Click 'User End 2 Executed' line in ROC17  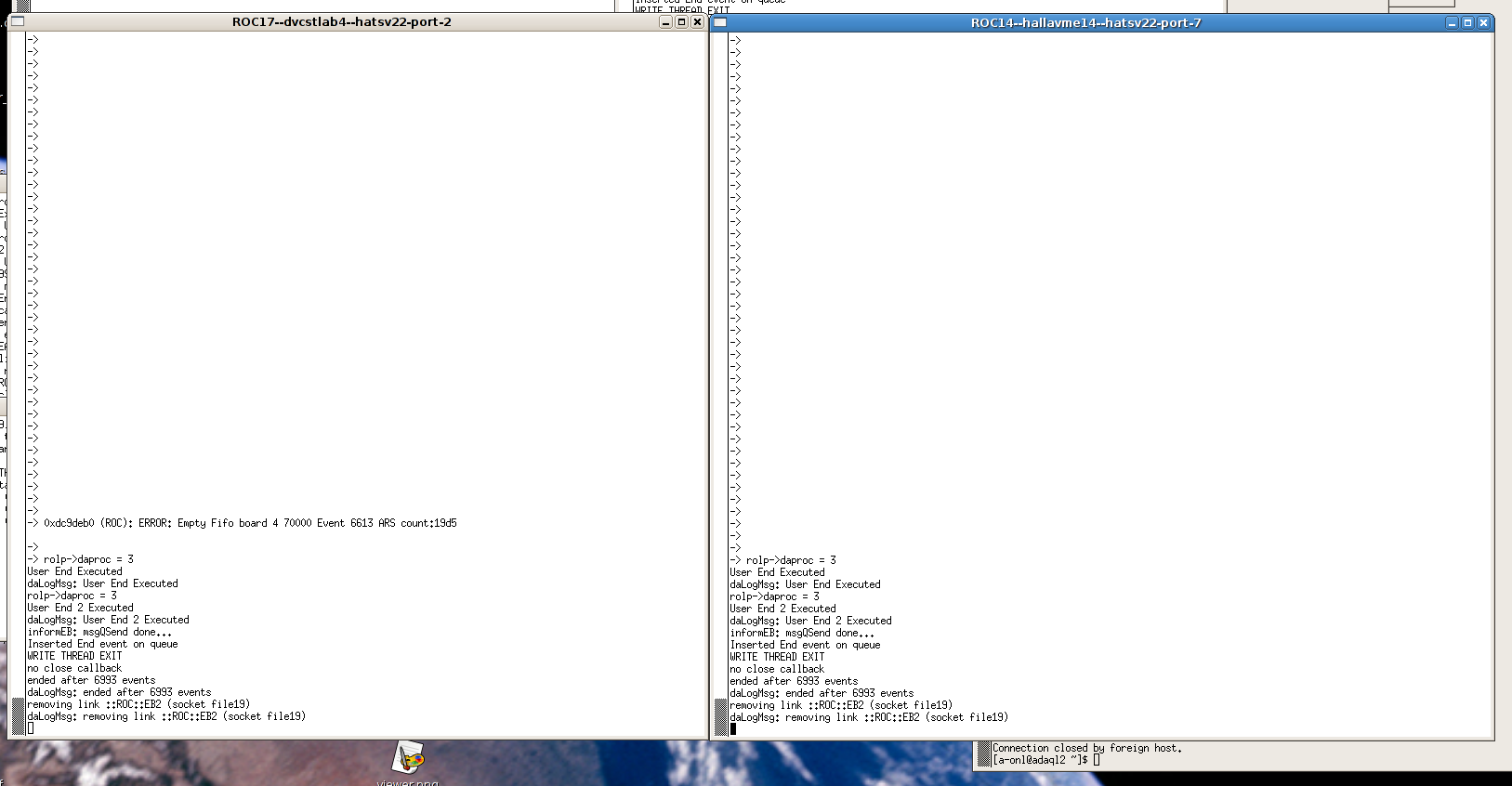pyautogui.click(x=80, y=608)
